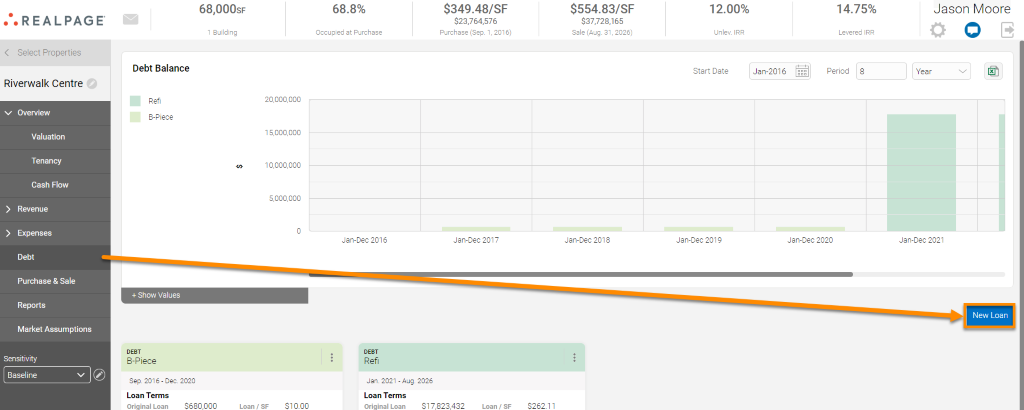The image size is (1024, 410).
Task: Export debt balance chart to Excel
Action: click(x=993, y=71)
